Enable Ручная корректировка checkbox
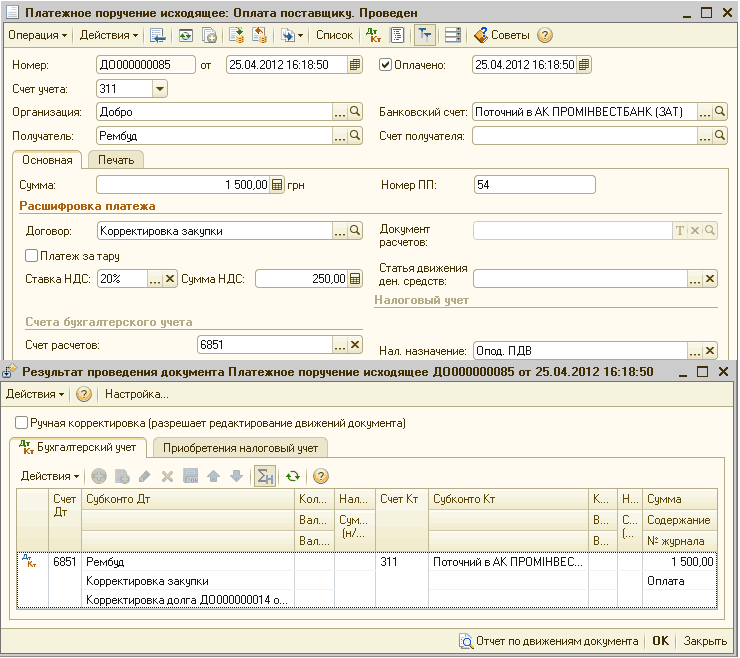This screenshot has width=740, height=658. tap(22, 423)
